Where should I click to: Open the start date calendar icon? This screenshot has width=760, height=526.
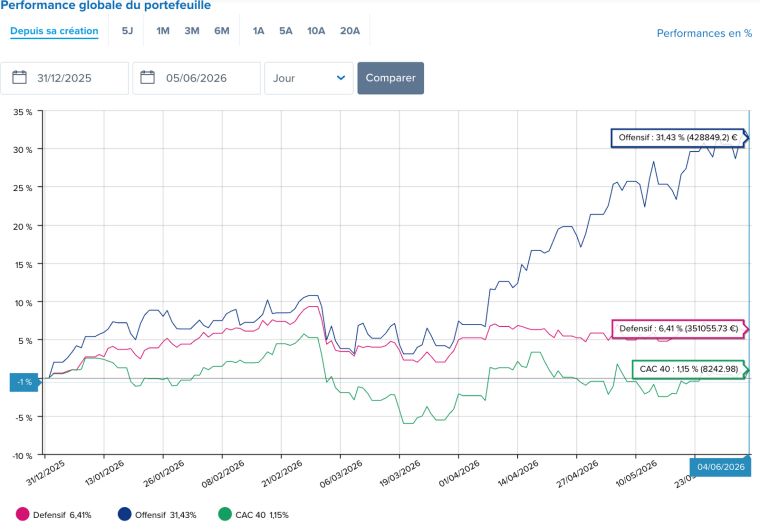coord(19,78)
